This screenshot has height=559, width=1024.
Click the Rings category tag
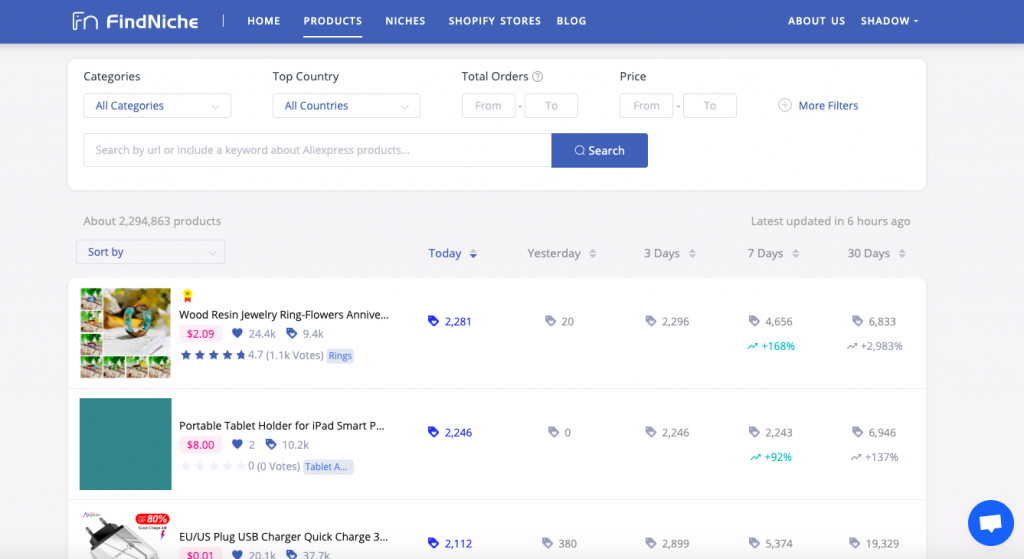(x=340, y=355)
